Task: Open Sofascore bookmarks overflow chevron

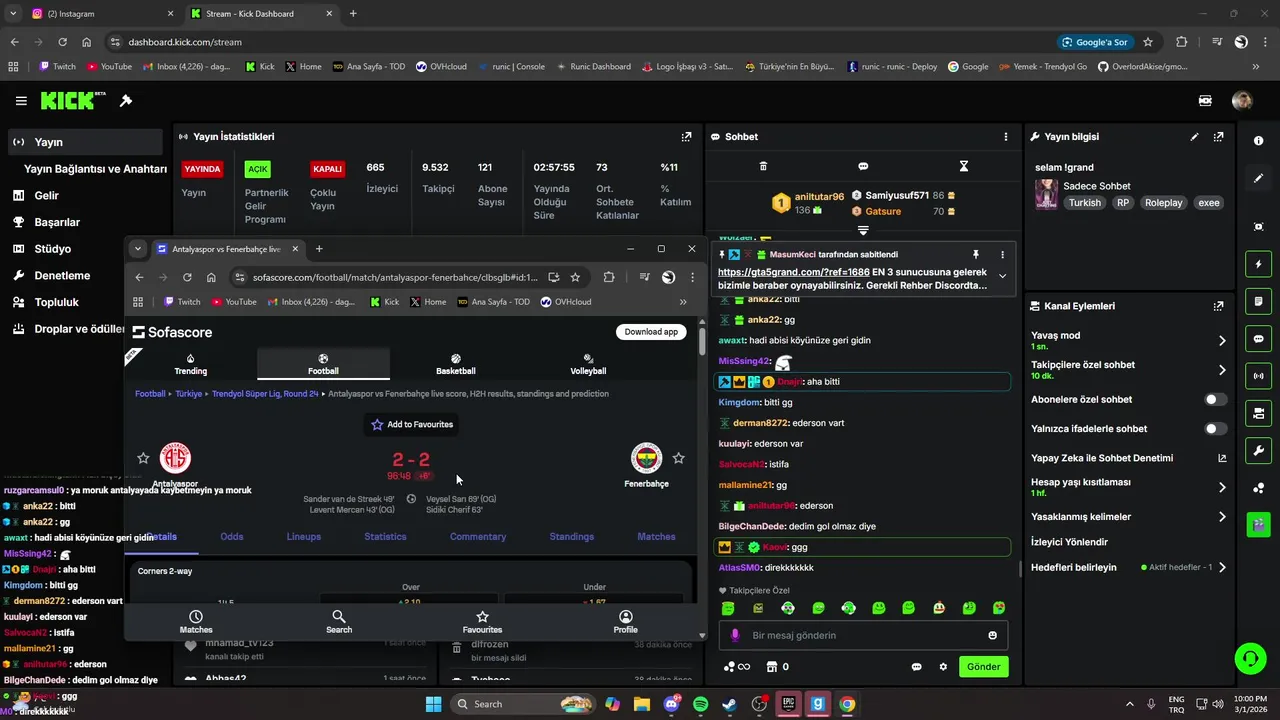Action: point(683,302)
